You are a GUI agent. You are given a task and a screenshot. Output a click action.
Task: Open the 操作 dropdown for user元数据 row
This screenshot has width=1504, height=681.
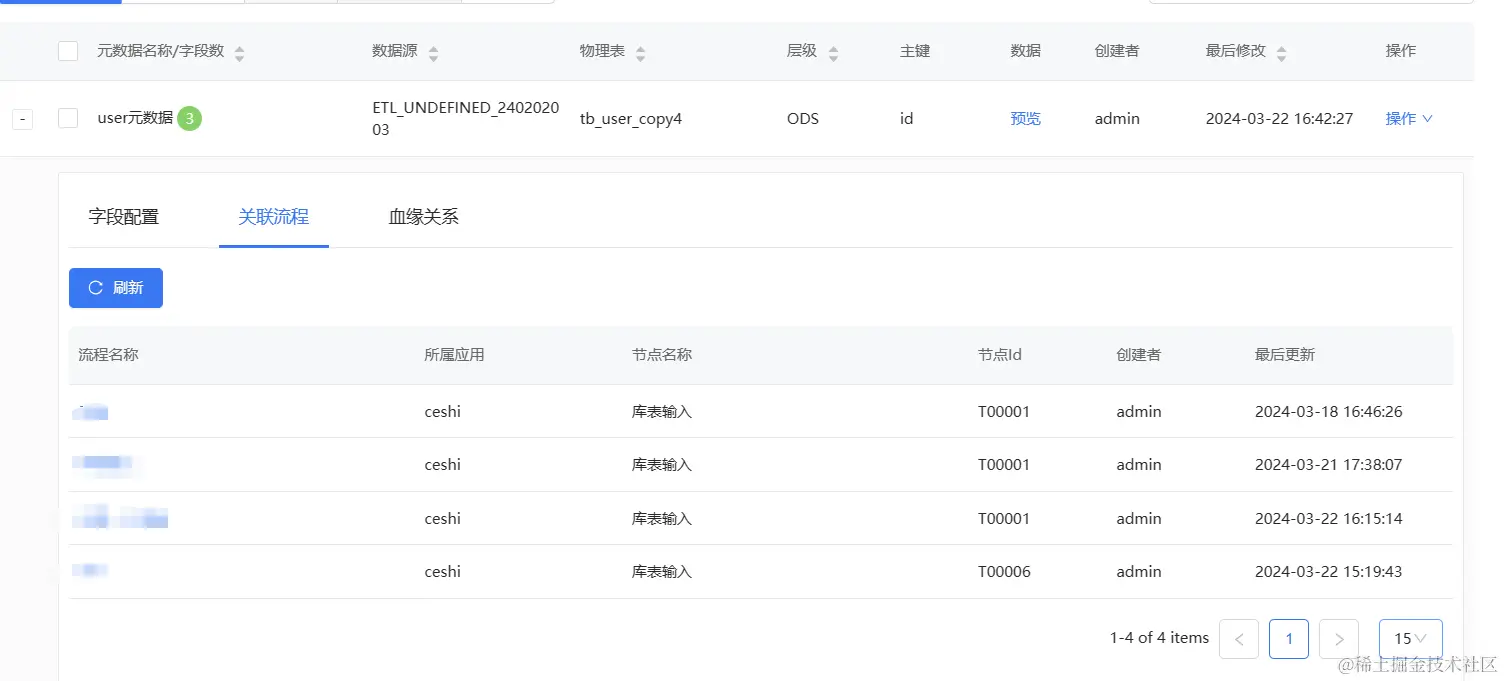tap(1409, 118)
